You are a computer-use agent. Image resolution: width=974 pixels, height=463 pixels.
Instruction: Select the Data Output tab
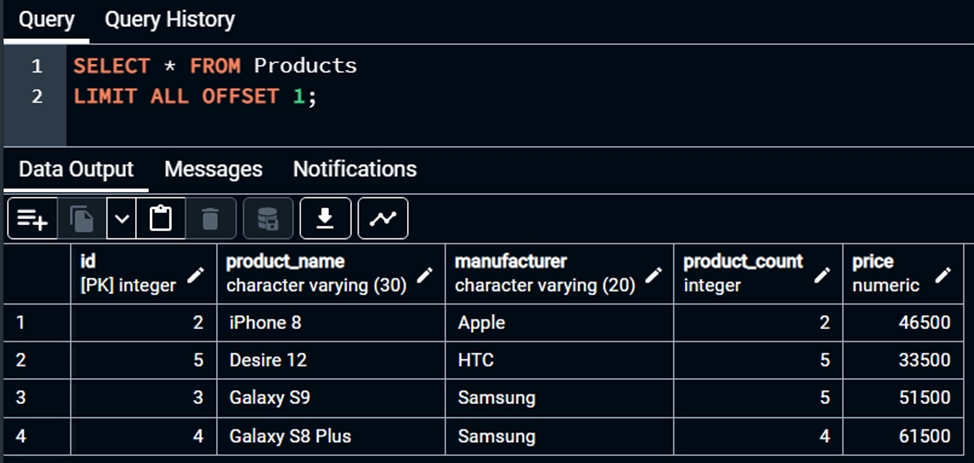coord(76,169)
